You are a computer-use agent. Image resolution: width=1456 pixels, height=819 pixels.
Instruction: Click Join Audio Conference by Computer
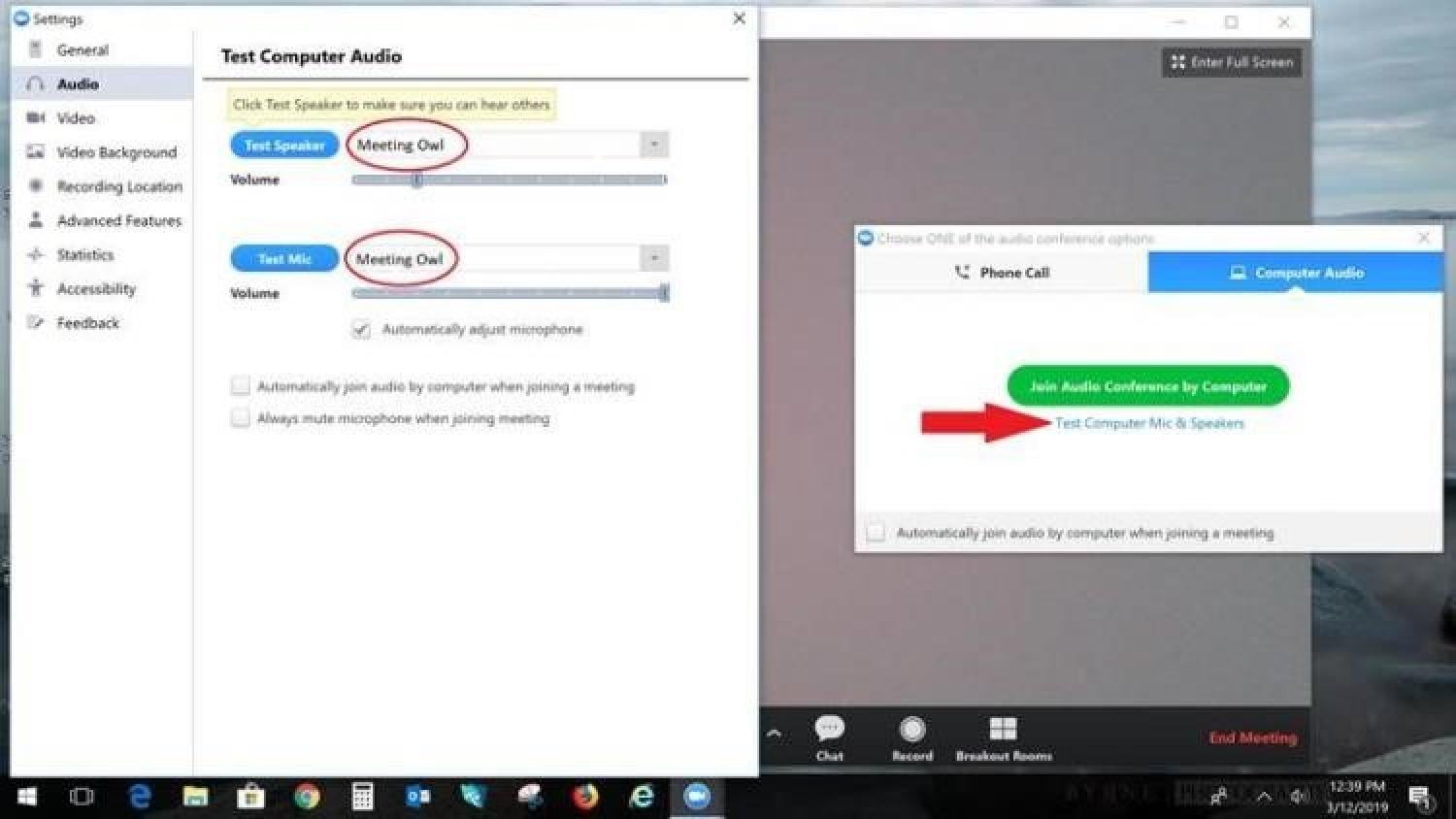pos(1148,386)
